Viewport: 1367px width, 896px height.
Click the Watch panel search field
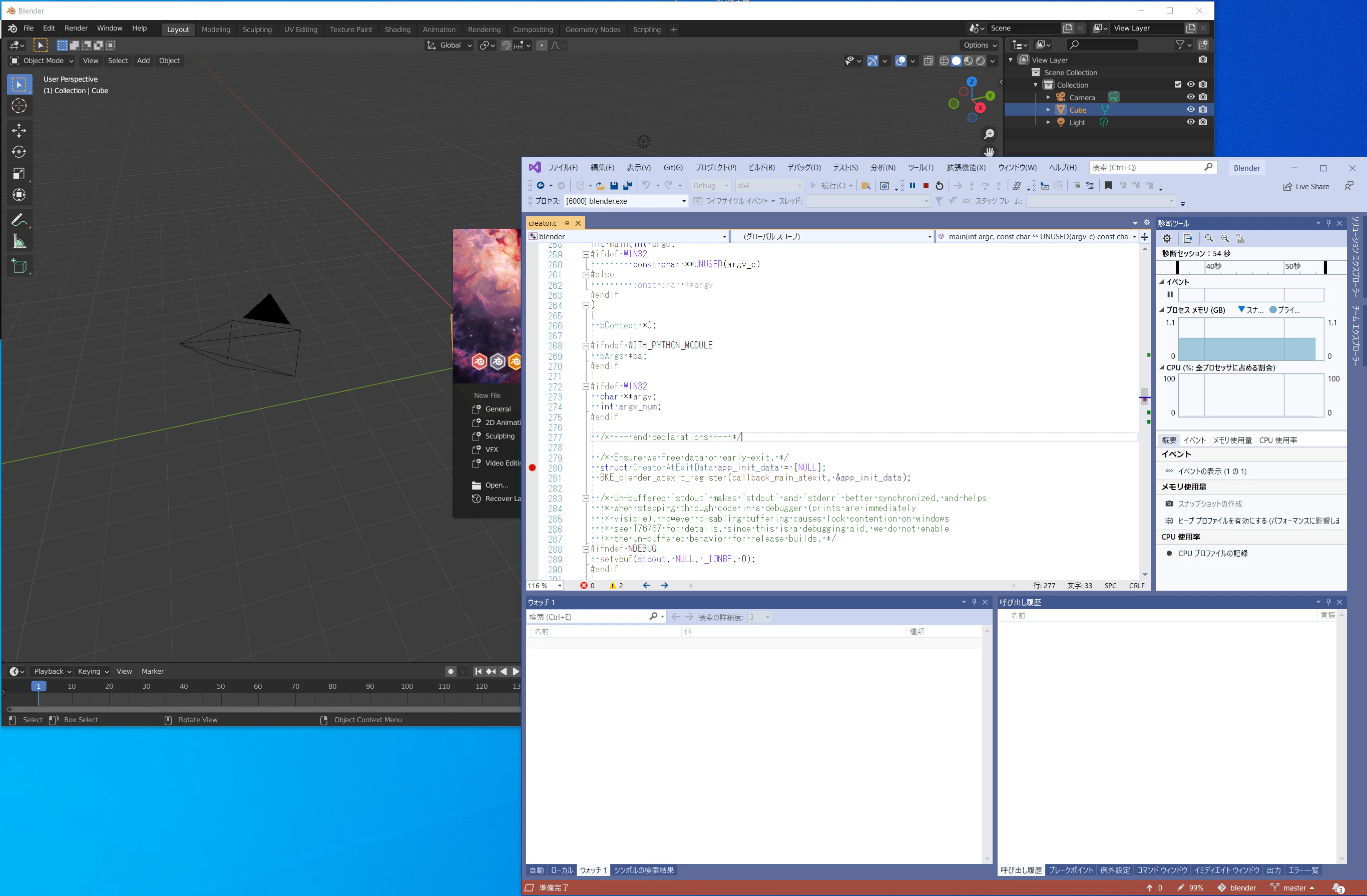pos(596,617)
